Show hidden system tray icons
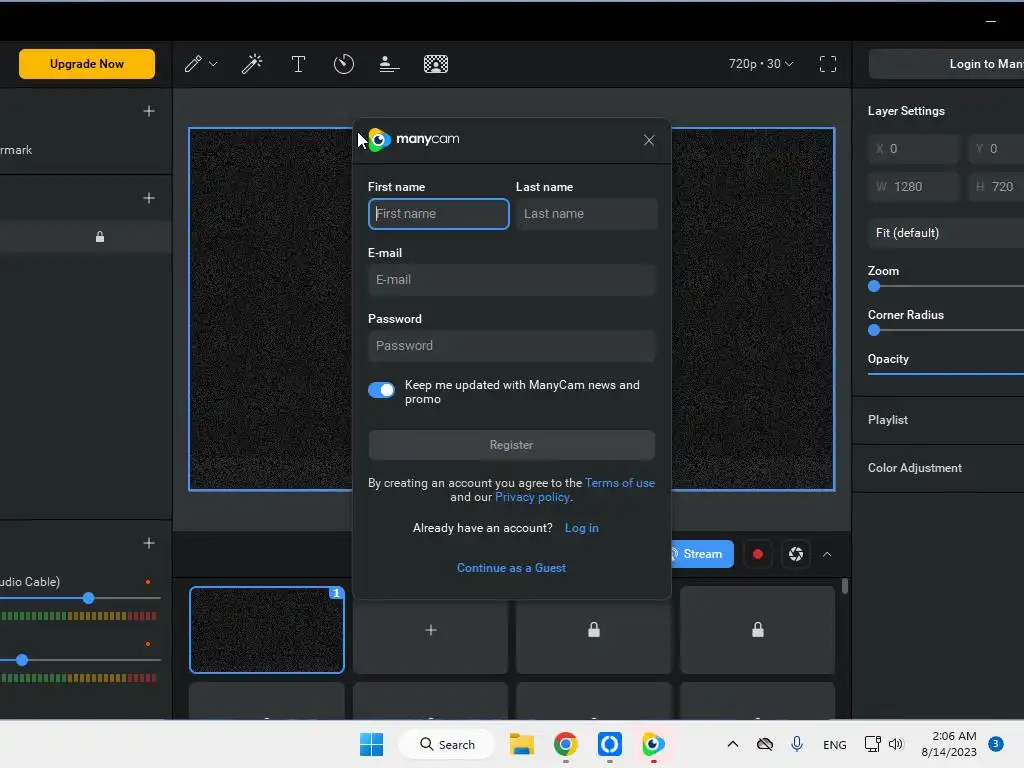Image resolution: width=1024 pixels, height=768 pixels. click(x=733, y=744)
